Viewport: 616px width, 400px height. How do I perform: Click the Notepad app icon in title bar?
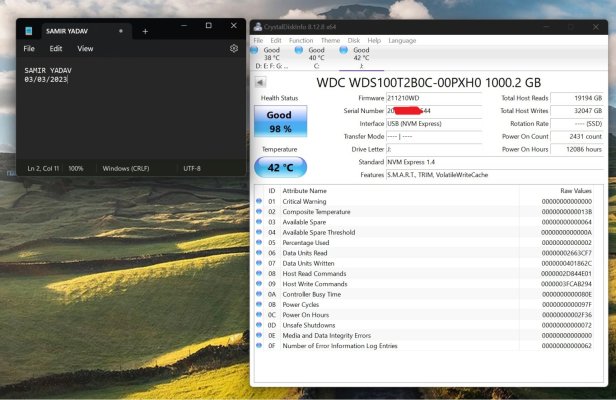[x=29, y=31]
